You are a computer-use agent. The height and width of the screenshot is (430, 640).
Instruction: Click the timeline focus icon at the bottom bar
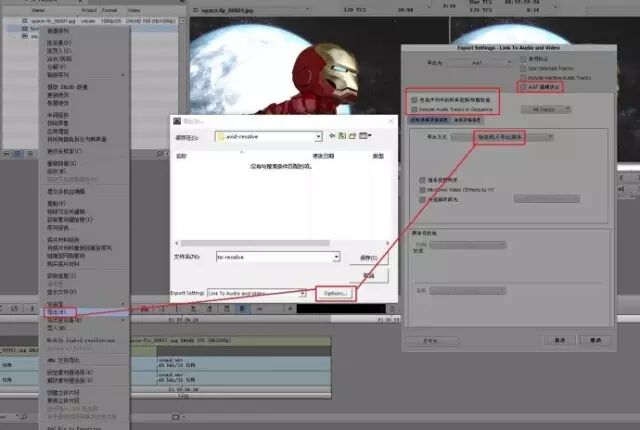pyautogui.click(x=176, y=417)
